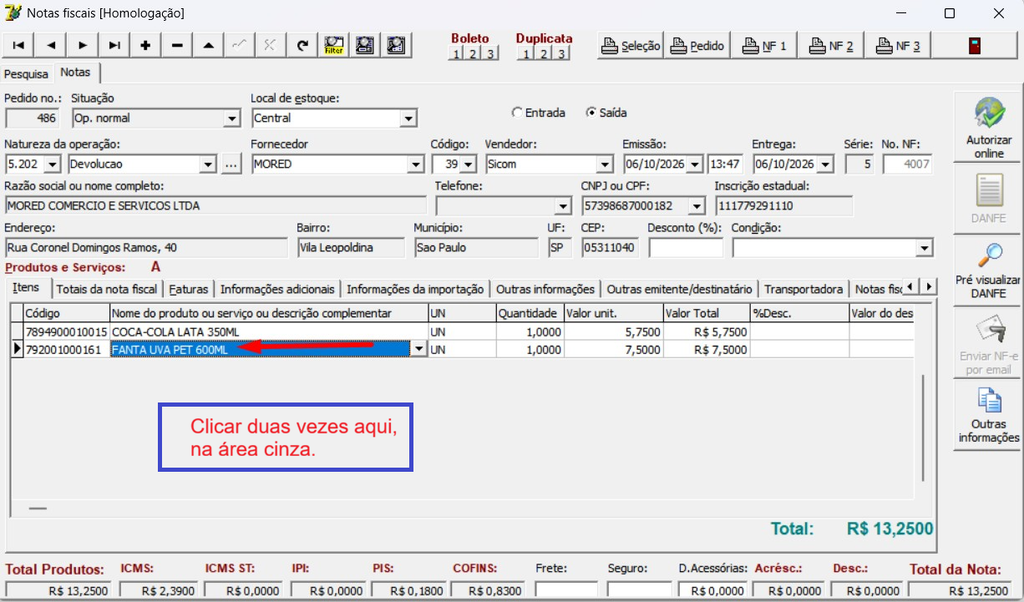Switch to Pesquisa tab
Viewport: 1024px width, 602px height.
coord(26,74)
